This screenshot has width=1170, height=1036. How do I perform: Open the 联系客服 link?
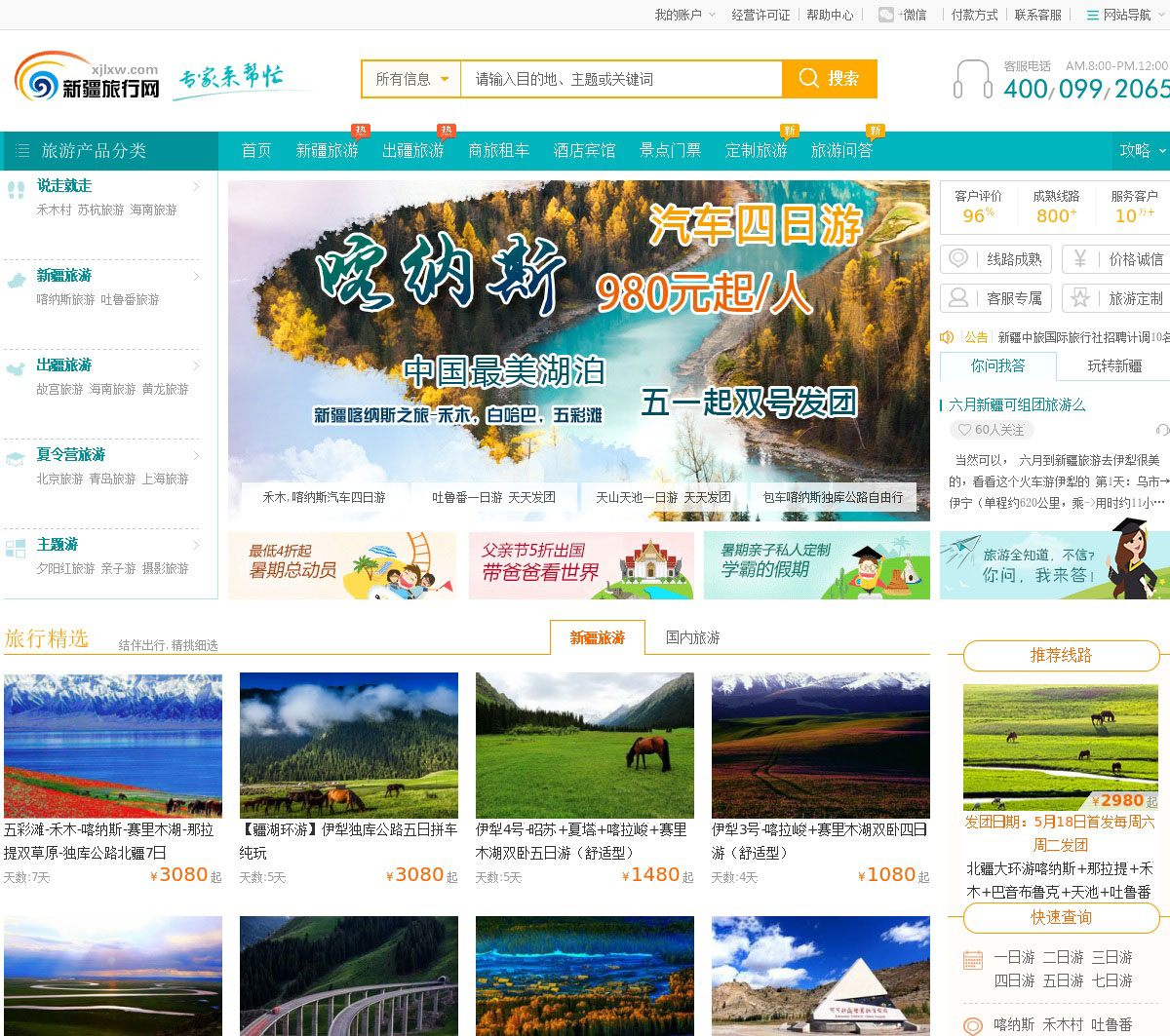[1037, 15]
